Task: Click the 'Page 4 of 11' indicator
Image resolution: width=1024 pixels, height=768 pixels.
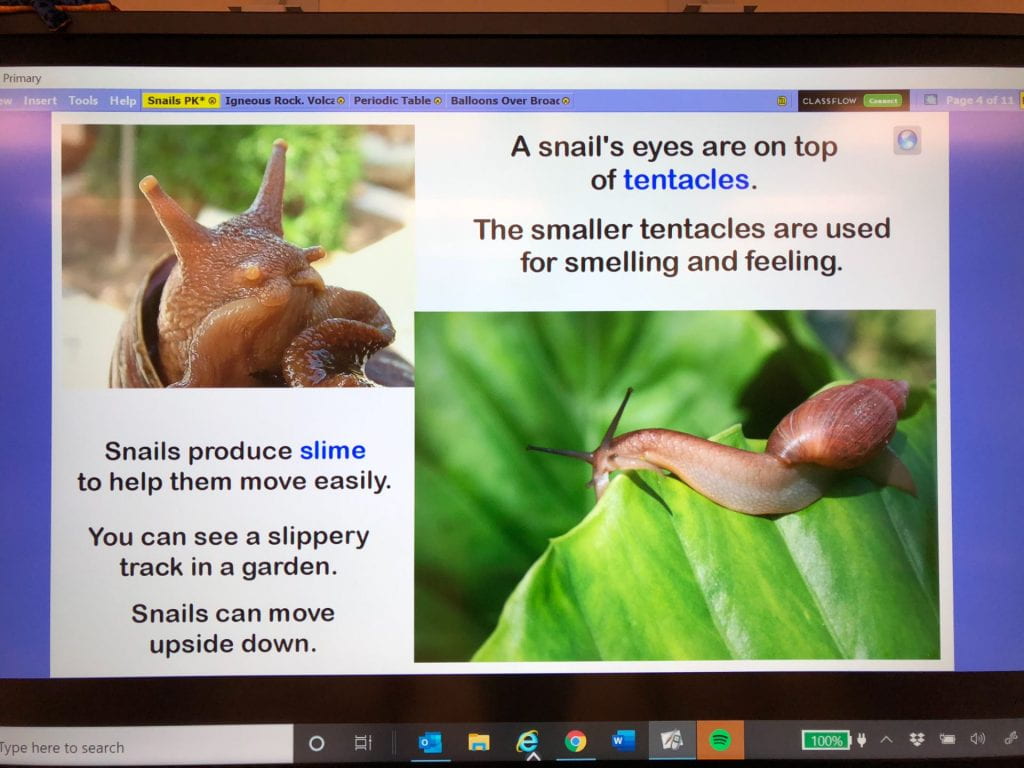Action: coord(979,100)
